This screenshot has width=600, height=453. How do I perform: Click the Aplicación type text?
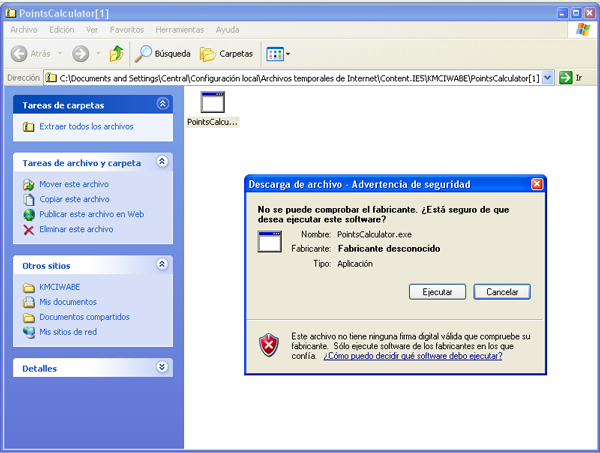[355, 264]
